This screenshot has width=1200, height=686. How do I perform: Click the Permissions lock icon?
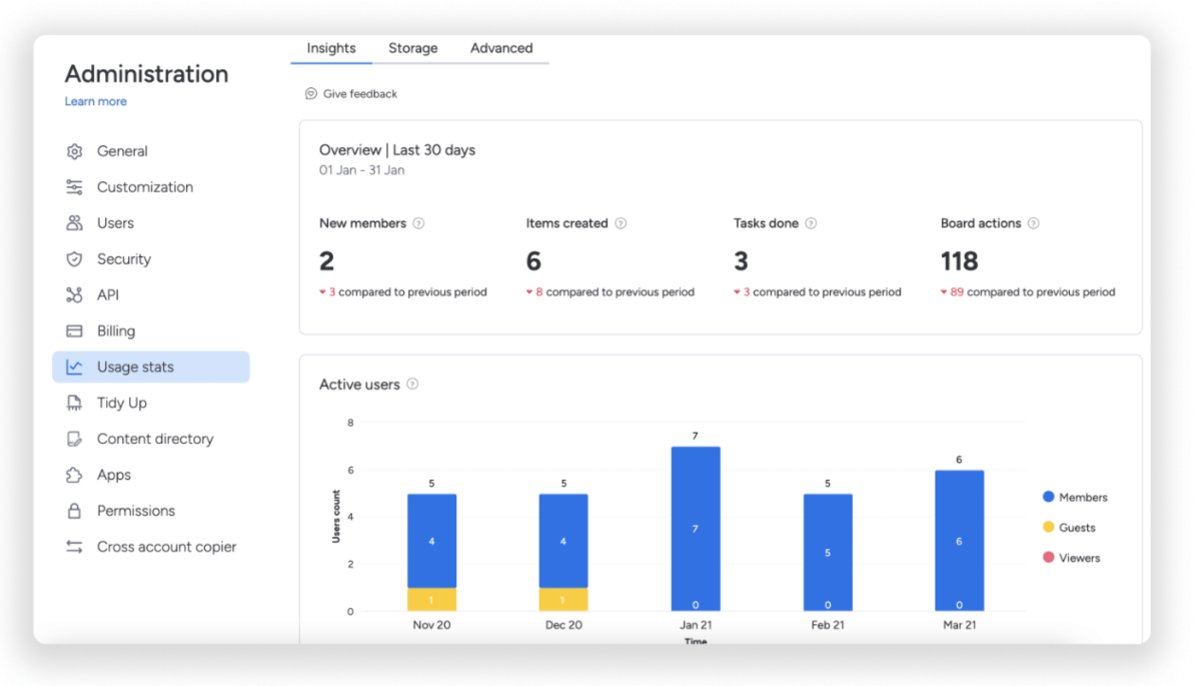(x=74, y=511)
